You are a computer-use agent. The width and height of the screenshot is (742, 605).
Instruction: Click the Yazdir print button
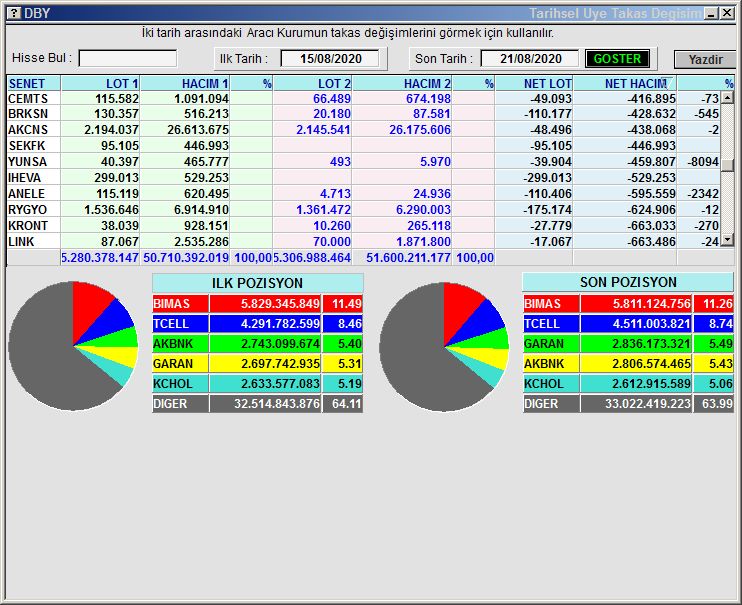tap(705, 60)
